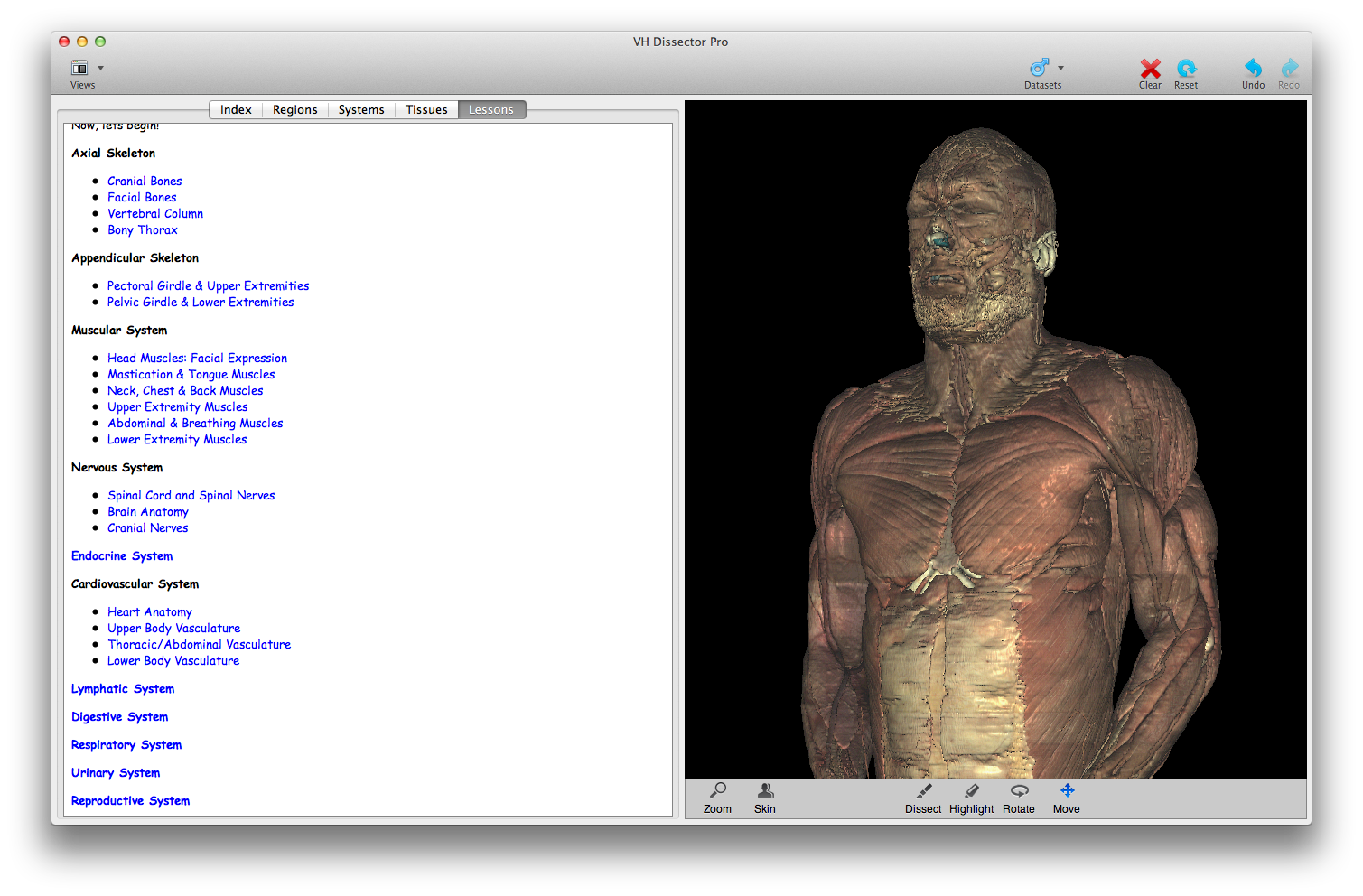The width and height of the screenshot is (1363, 896).
Task: Click the Reset icon
Action: pos(1186,68)
